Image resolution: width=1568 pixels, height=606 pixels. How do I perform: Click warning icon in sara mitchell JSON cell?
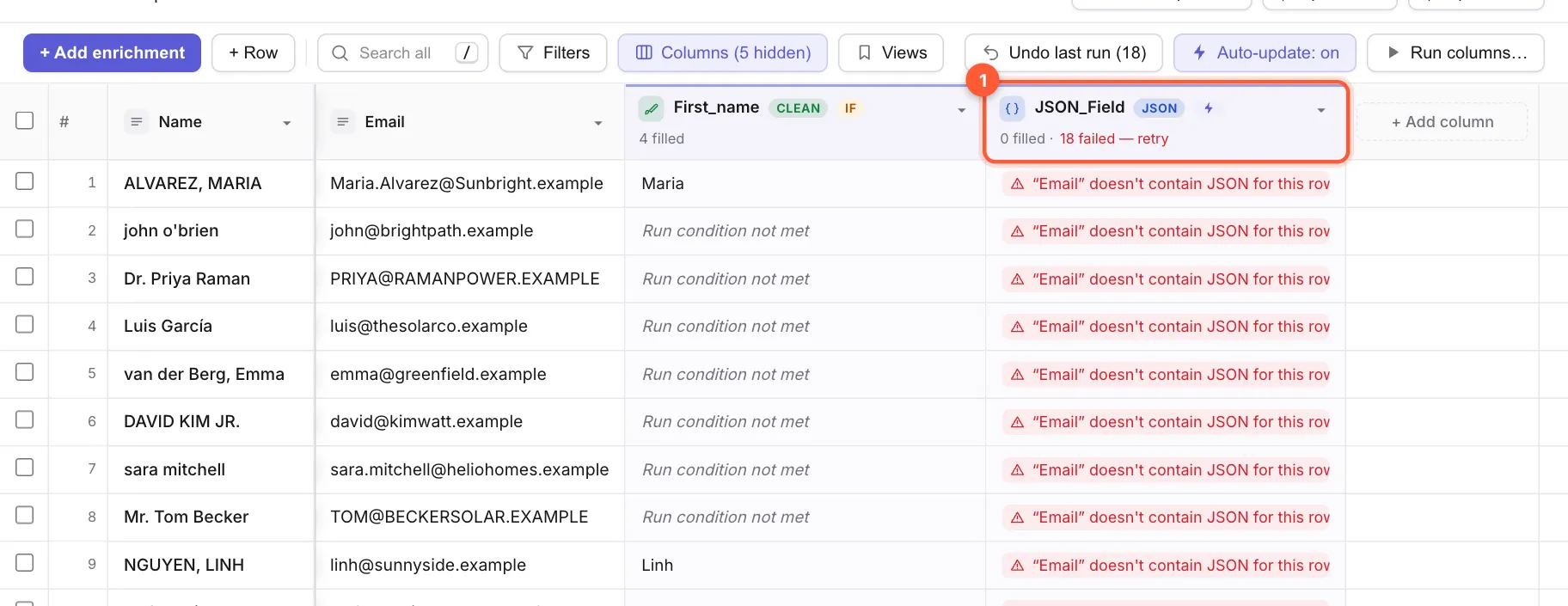pyautogui.click(x=1017, y=470)
